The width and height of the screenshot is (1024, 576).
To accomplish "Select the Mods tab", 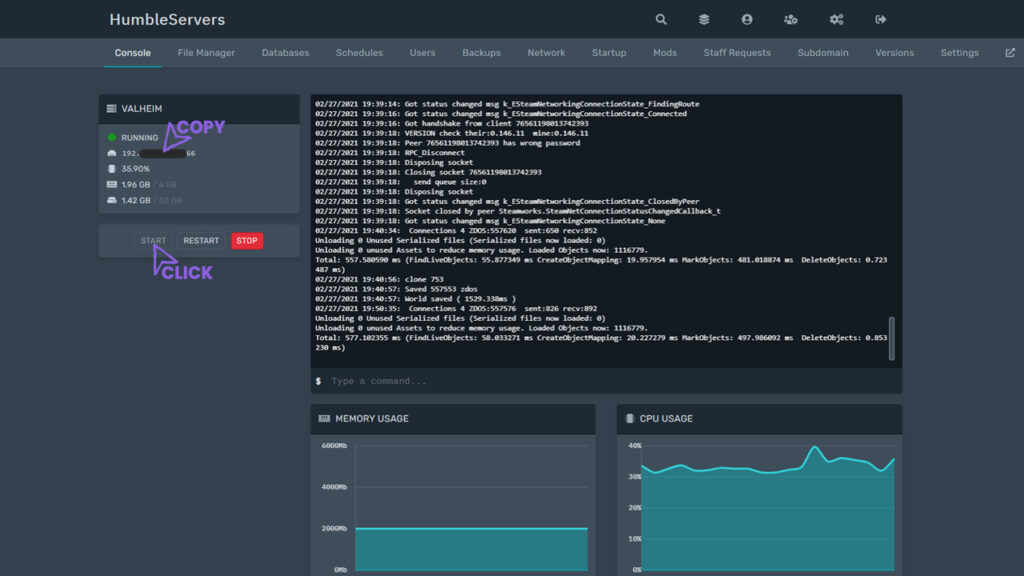I will (x=665, y=53).
